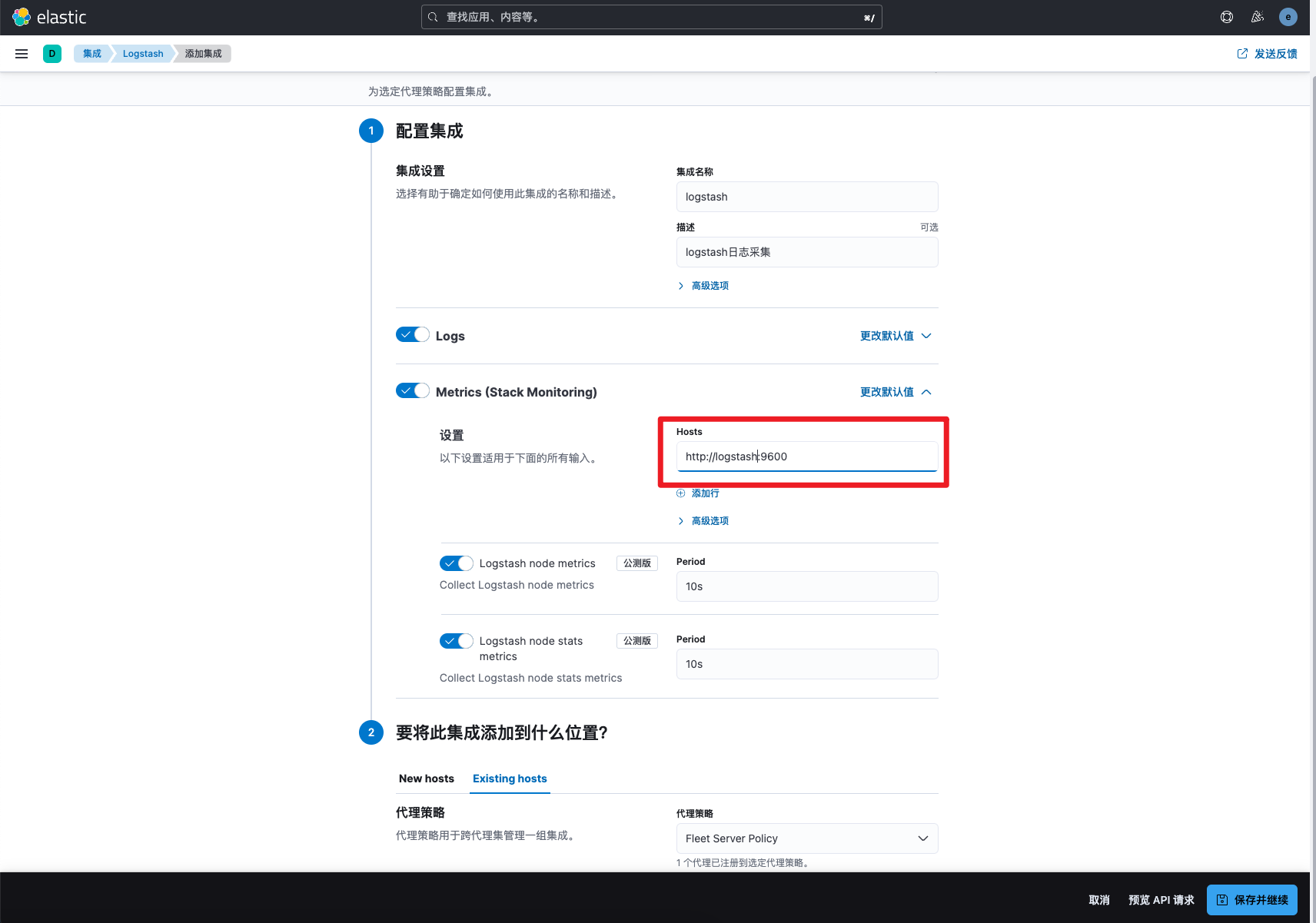Toggle the Metrics (Stack Monitoring) switch

coord(413,391)
